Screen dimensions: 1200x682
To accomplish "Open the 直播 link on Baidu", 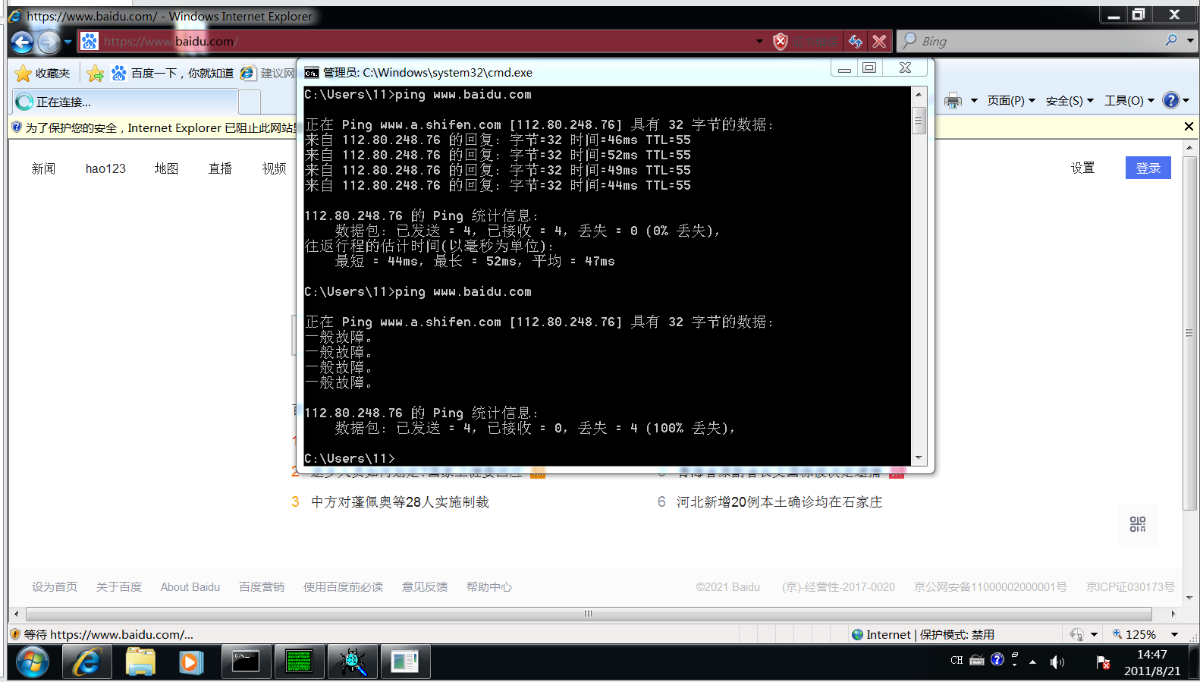I will coord(220,169).
